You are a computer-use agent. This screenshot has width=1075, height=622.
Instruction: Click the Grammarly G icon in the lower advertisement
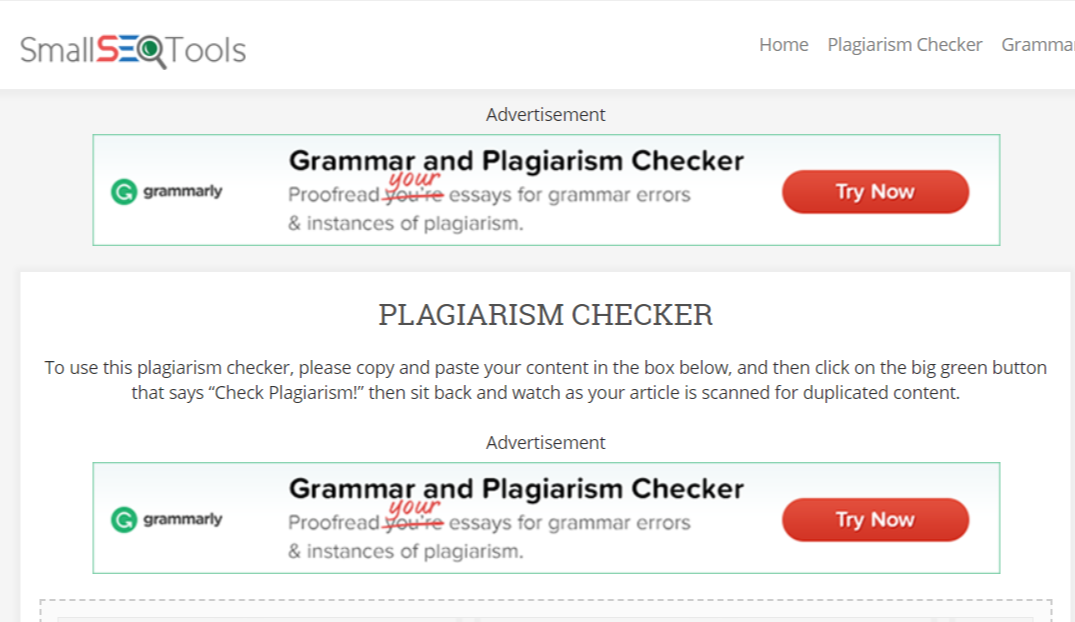pos(123,519)
